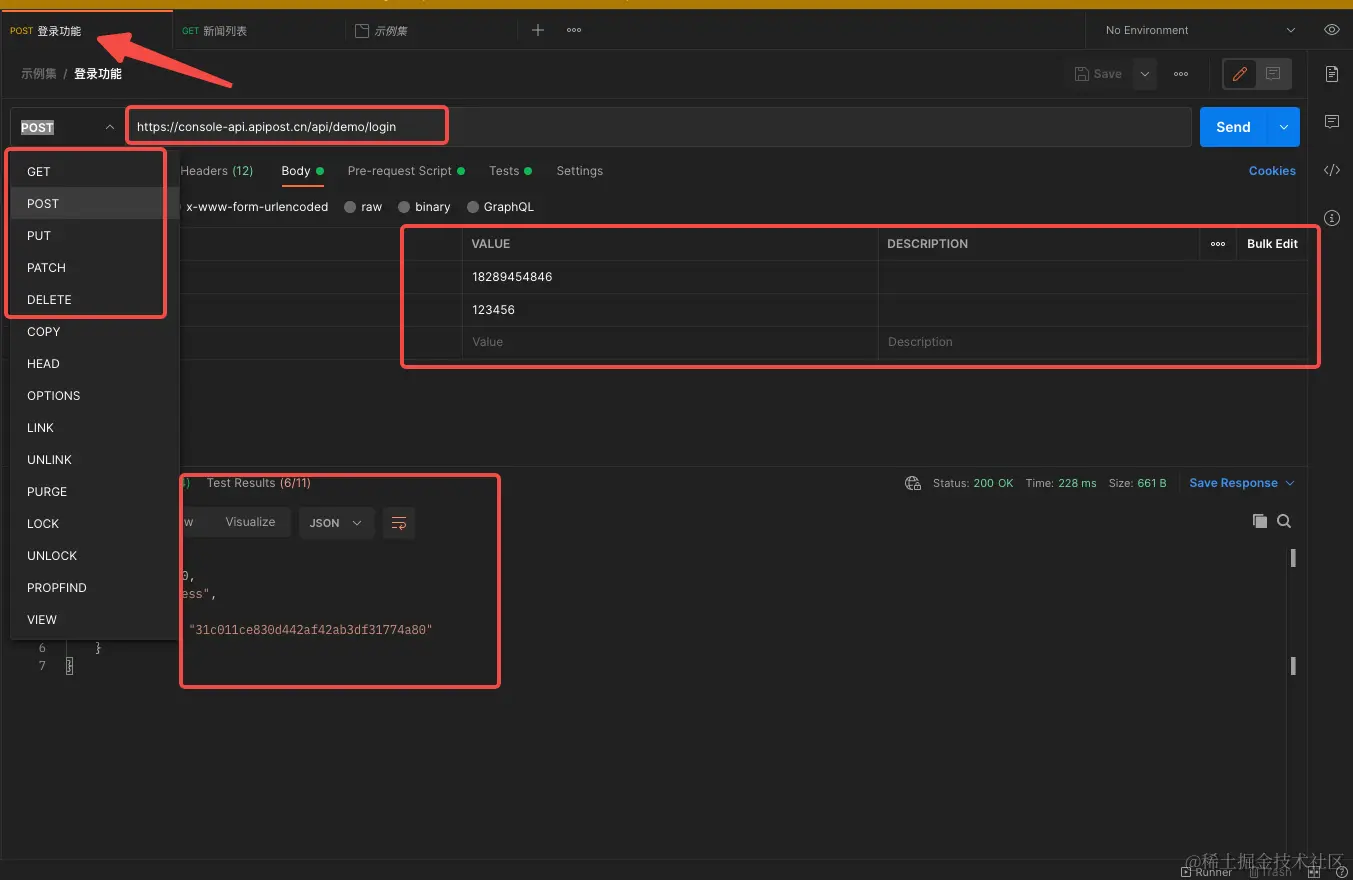
Task: Click the network globe icon beside Status
Action: click(912, 483)
